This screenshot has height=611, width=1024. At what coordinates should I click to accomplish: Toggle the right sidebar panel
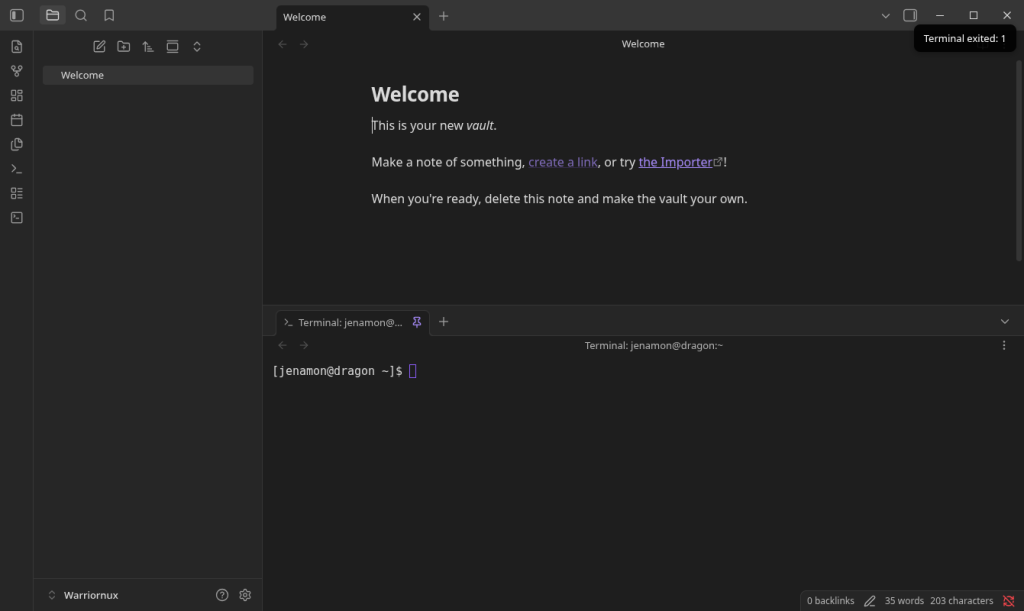(910, 15)
